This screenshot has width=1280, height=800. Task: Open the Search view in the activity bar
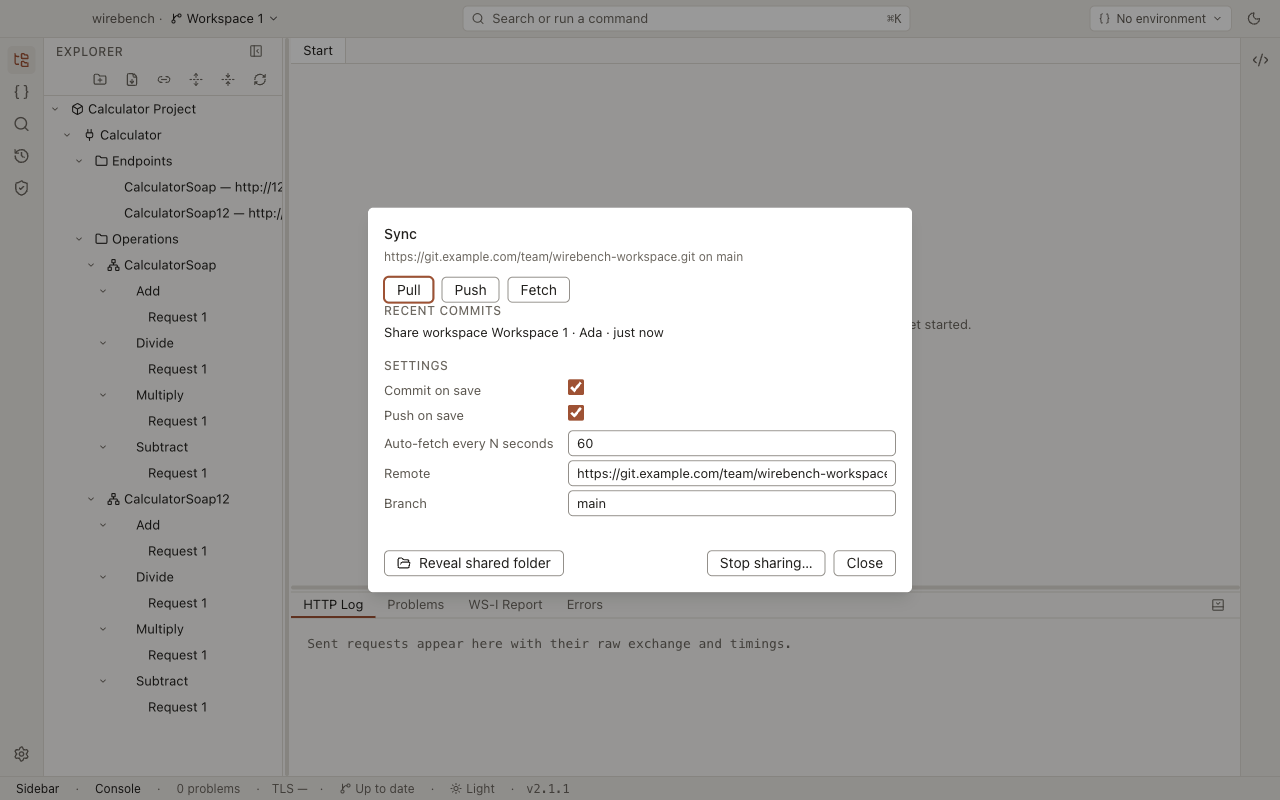pos(21,124)
